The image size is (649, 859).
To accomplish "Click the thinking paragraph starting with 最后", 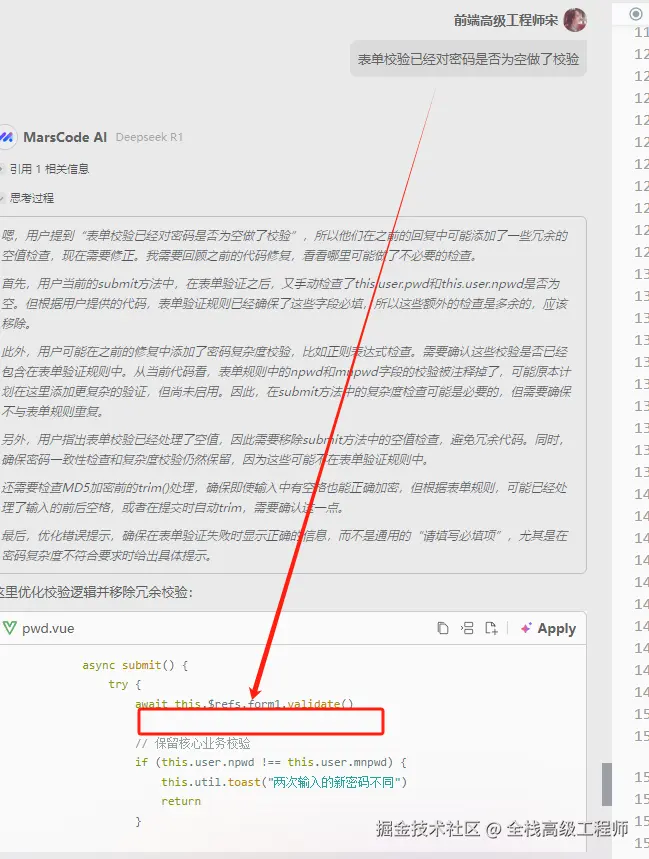I will pos(284,546).
